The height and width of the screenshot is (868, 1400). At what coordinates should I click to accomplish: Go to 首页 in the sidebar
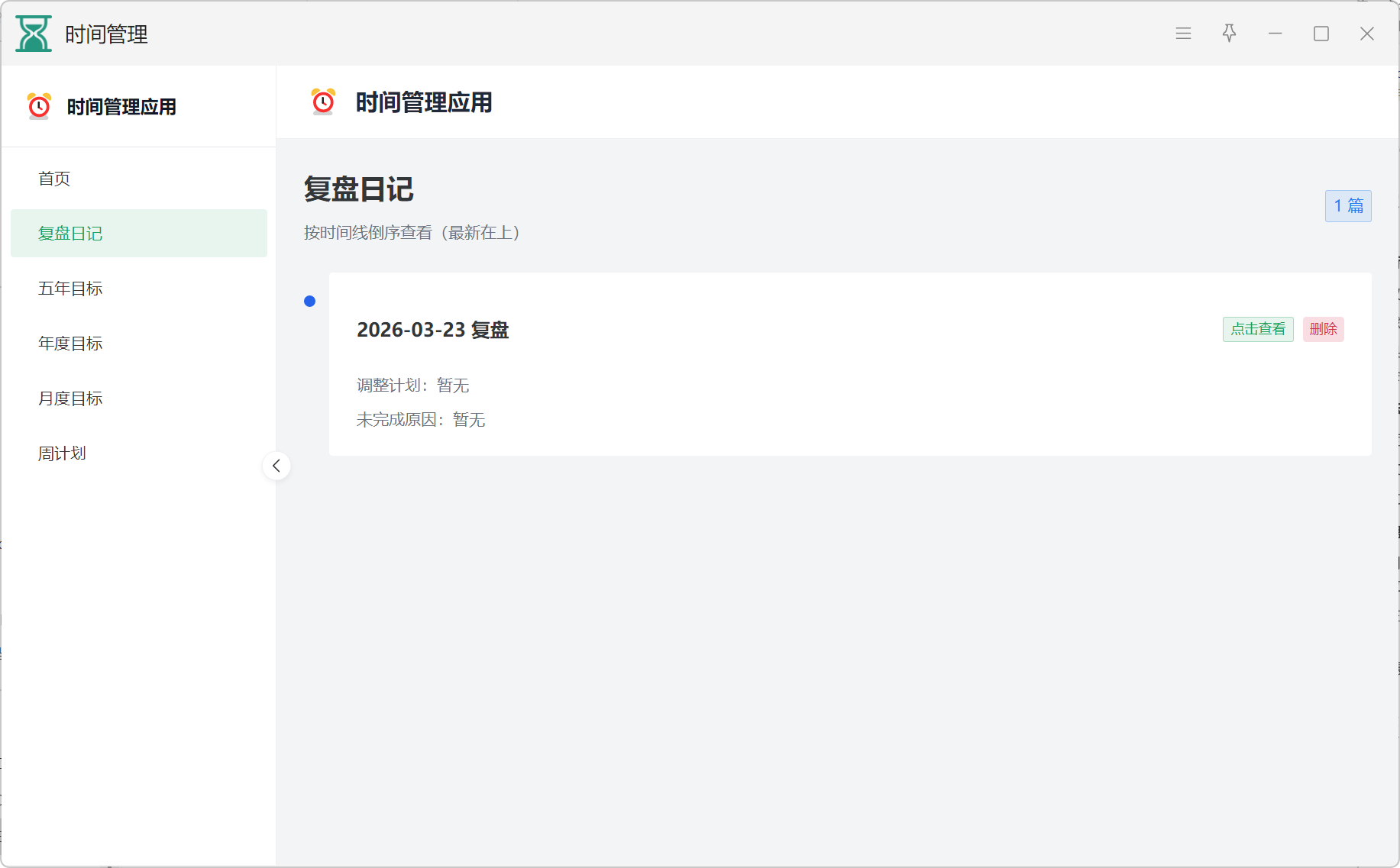[x=139, y=179]
